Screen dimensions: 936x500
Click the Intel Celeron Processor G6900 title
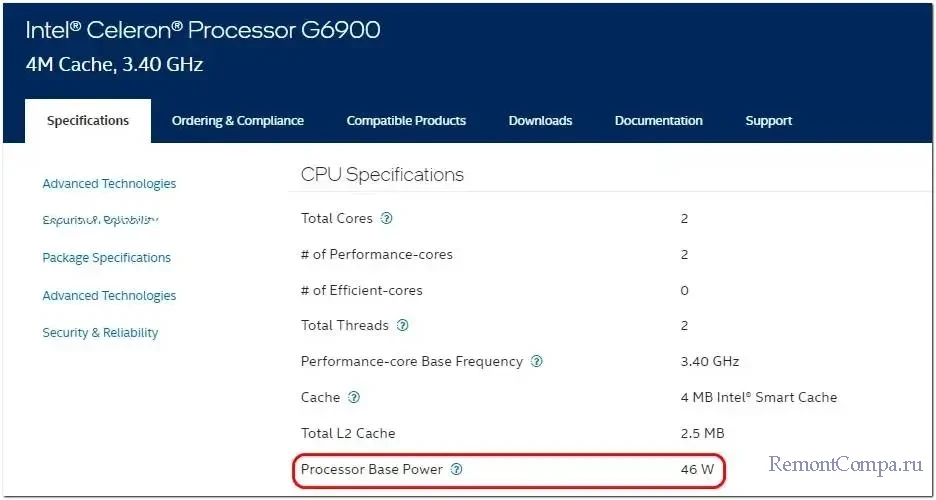(203, 30)
